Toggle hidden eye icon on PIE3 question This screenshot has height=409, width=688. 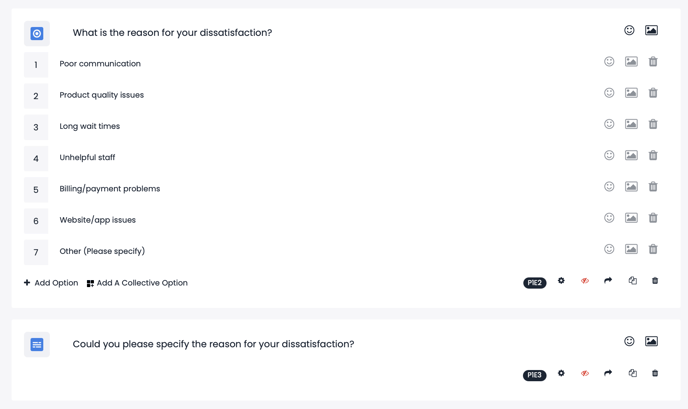(585, 373)
